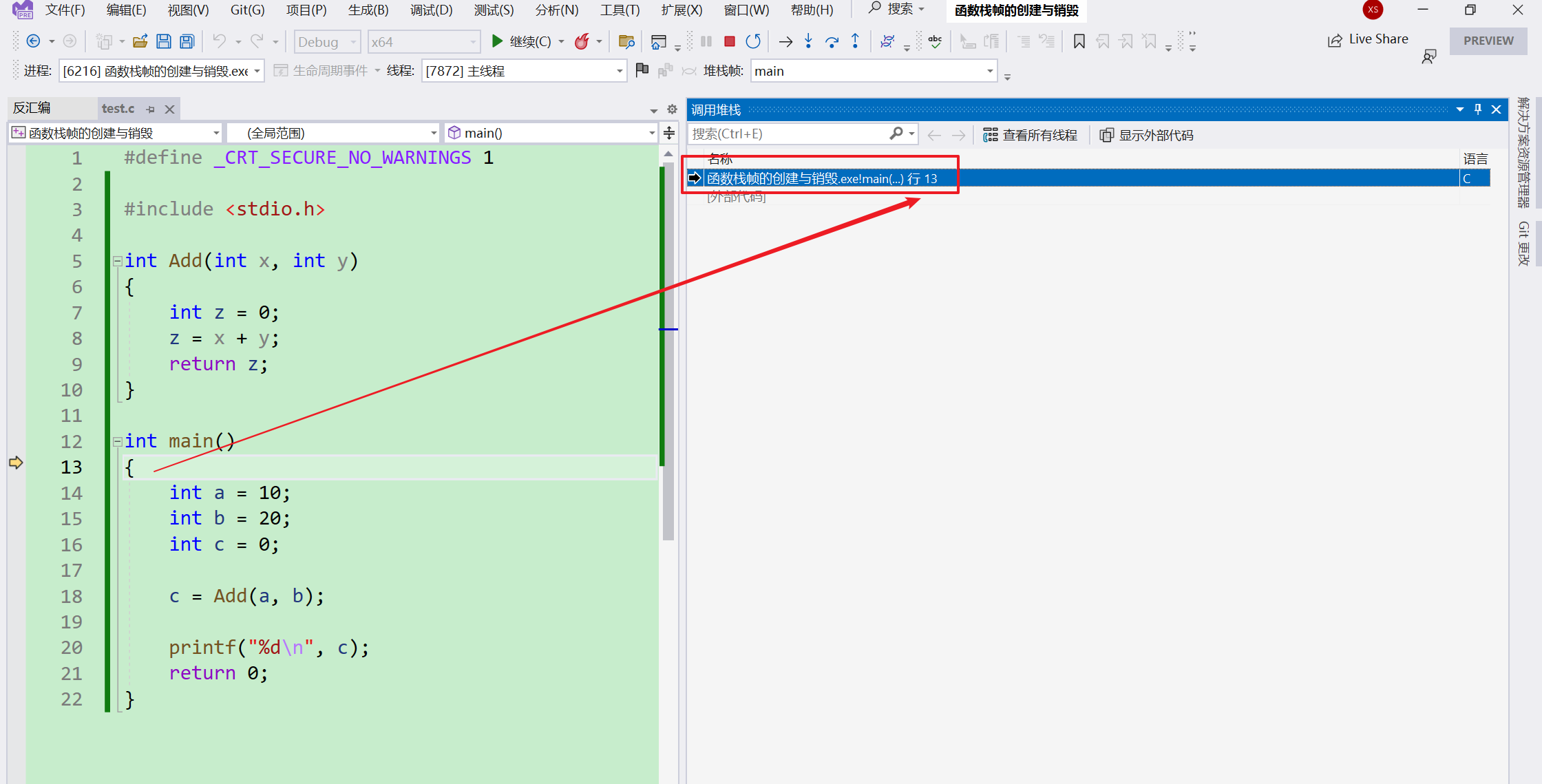Screen dimensions: 1542x784
Task: Click the open file folder icon
Action: 140,41
